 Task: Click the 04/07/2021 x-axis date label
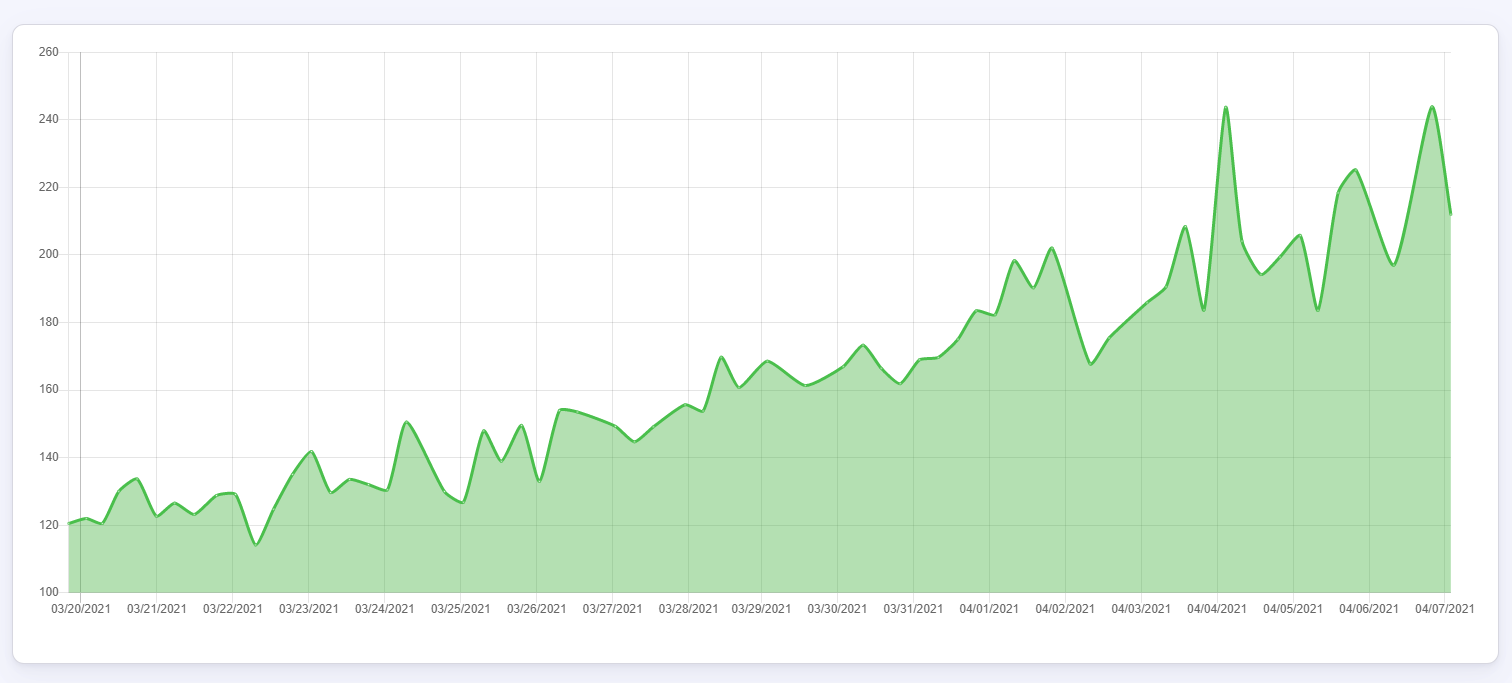coord(1445,608)
